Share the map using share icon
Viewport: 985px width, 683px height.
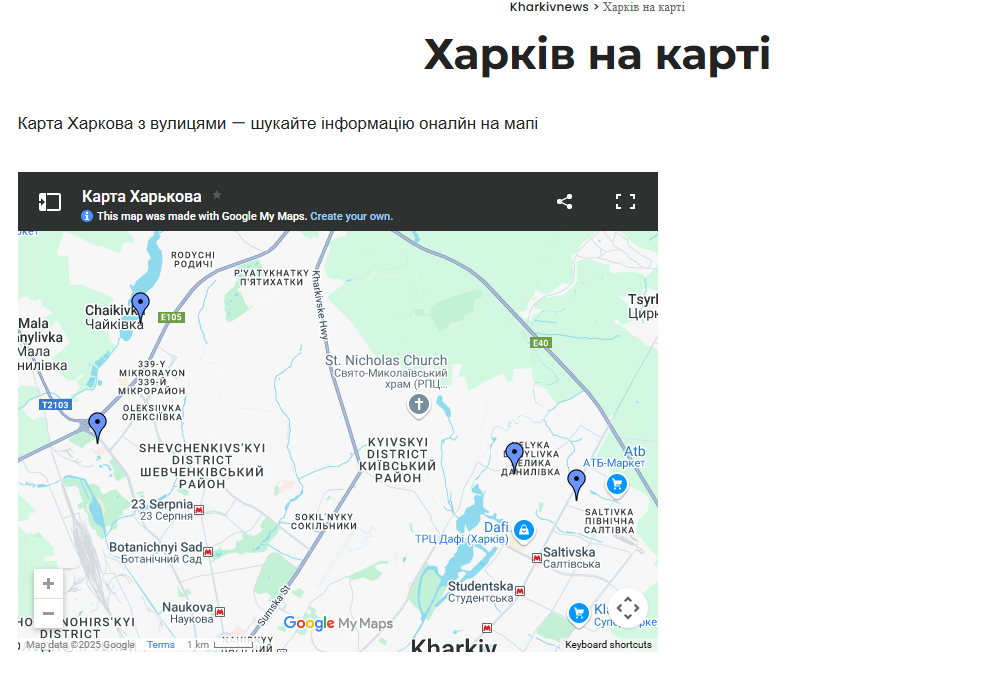(x=564, y=202)
